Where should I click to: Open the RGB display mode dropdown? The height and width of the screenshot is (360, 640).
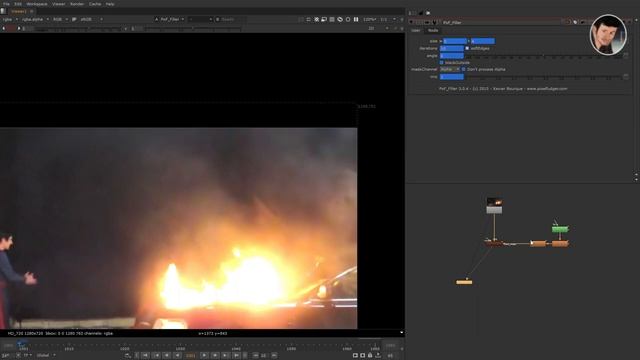click(60, 19)
